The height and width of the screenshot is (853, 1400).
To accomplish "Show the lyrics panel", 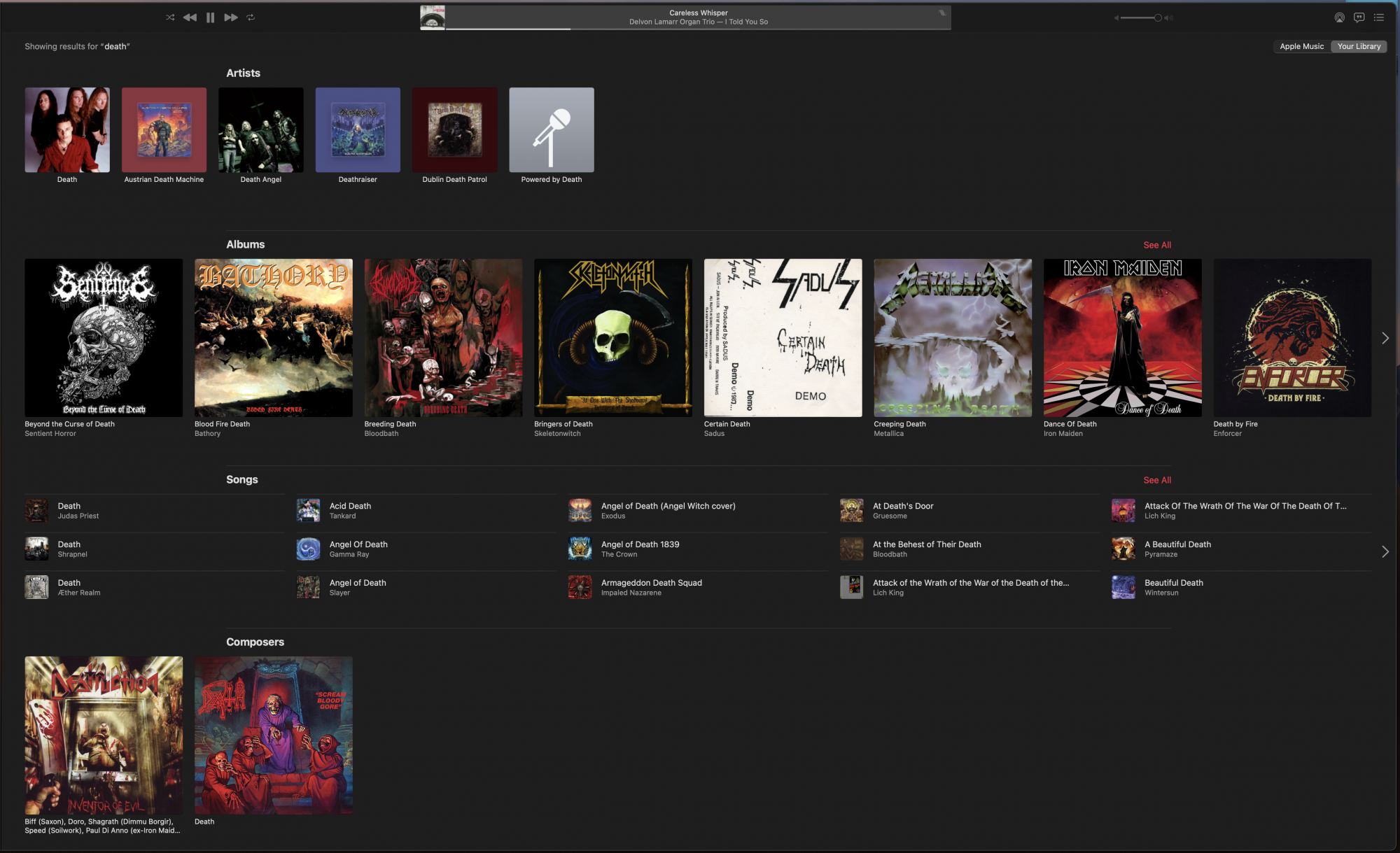I will click(x=1359, y=17).
